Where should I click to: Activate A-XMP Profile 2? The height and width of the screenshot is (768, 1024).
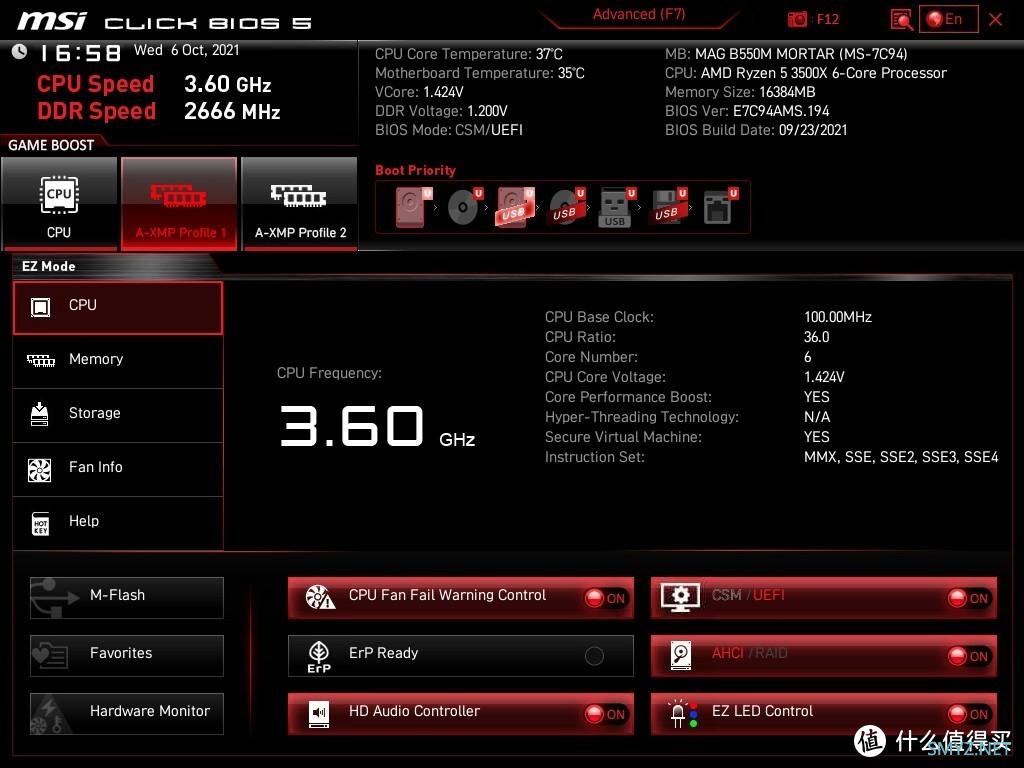[x=300, y=203]
